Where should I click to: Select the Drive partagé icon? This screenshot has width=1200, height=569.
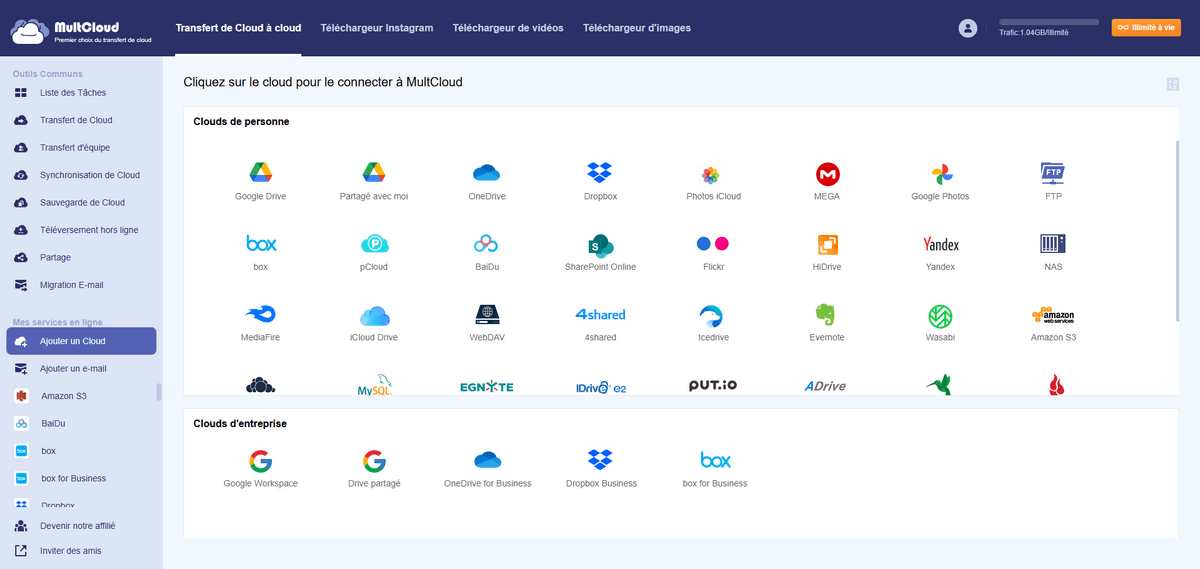tap(374, 461)
